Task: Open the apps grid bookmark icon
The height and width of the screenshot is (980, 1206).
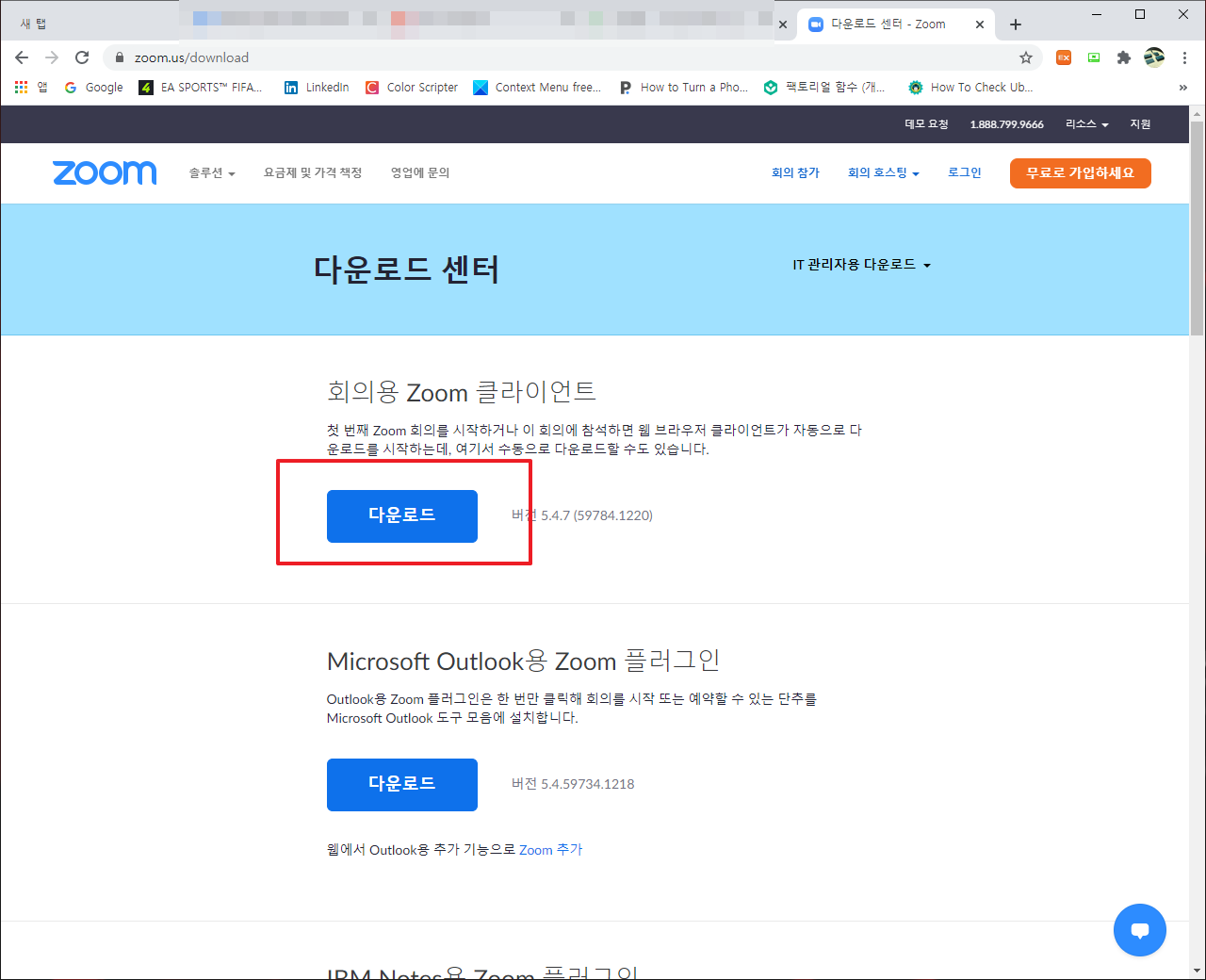Action: tap(21, 87)
